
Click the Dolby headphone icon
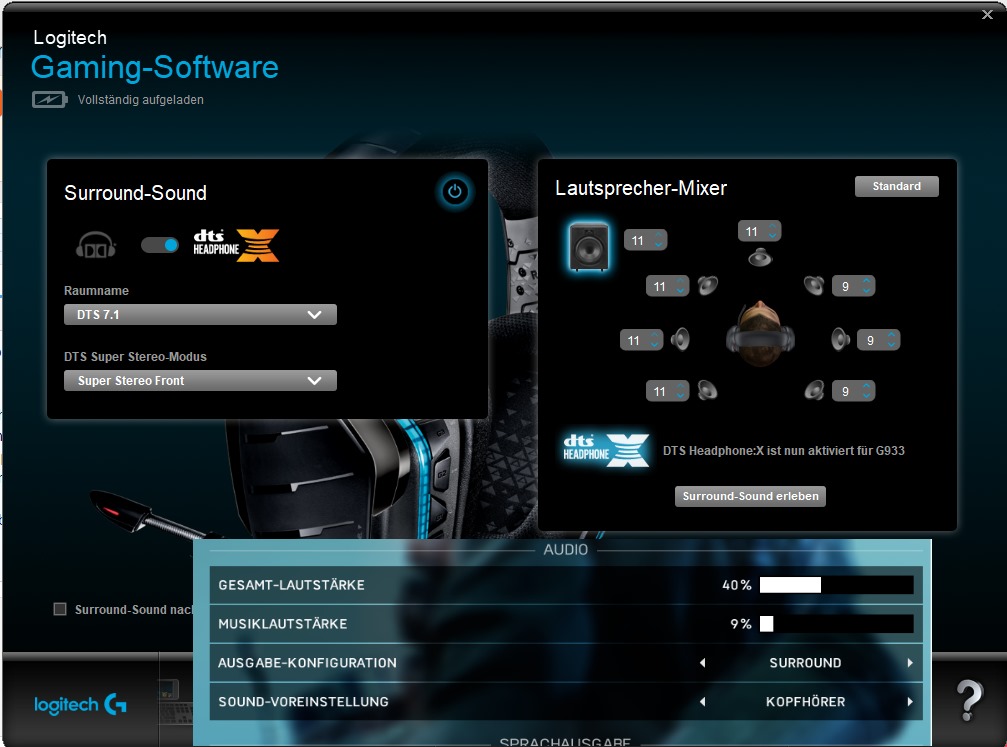pos(96,245)
